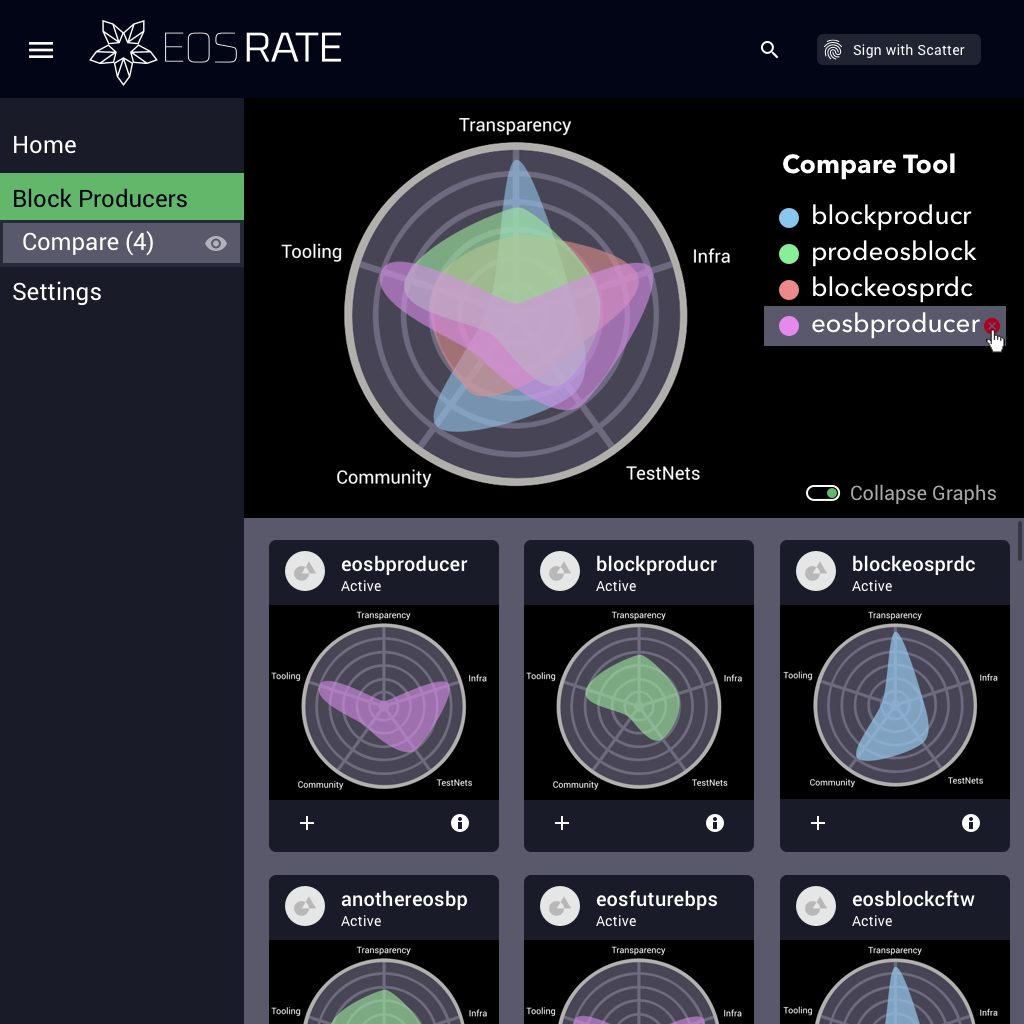Click TestNets label on main chart
Screen dimensions: 1024x1024
click(x=663, y=473)
